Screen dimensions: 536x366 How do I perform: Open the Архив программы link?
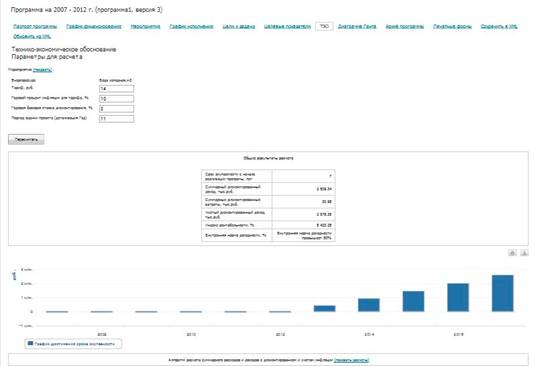tap(405, 26)
